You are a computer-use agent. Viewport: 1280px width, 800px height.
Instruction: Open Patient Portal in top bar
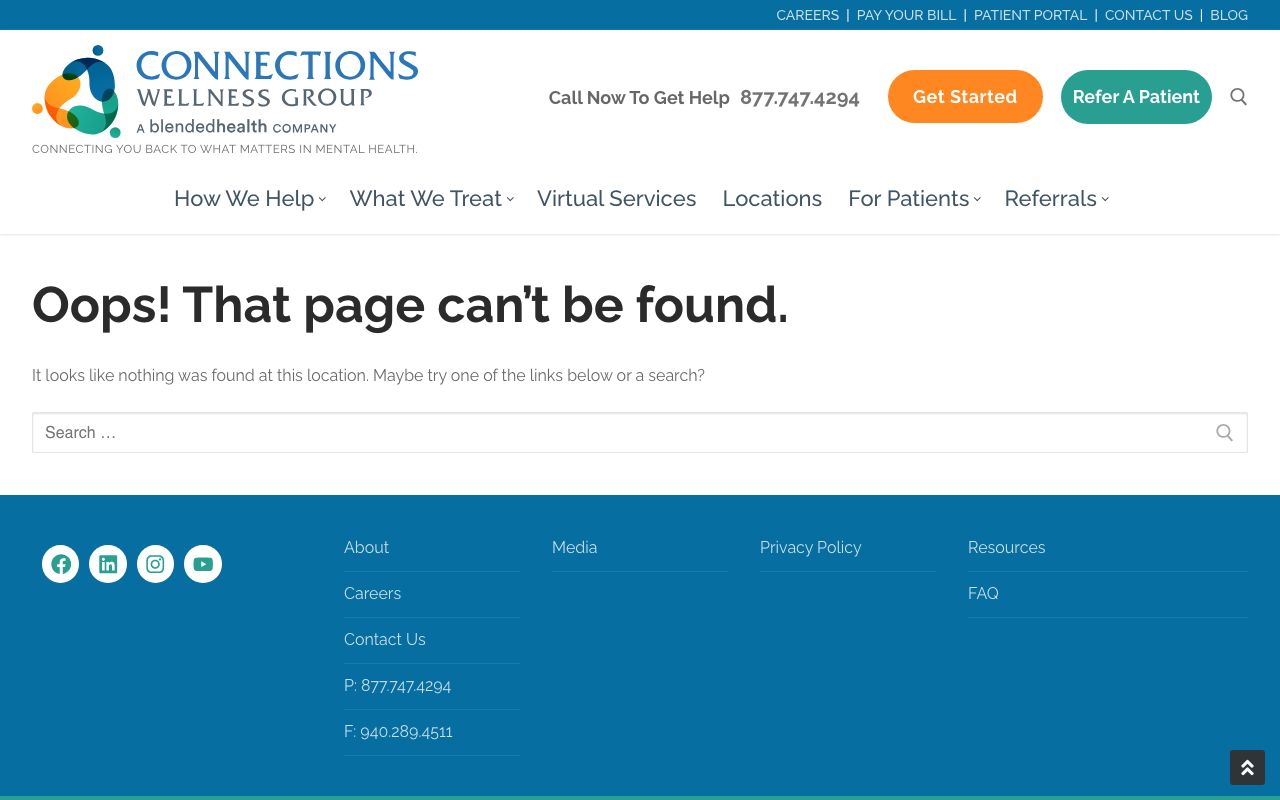[x=1030, y=15]
